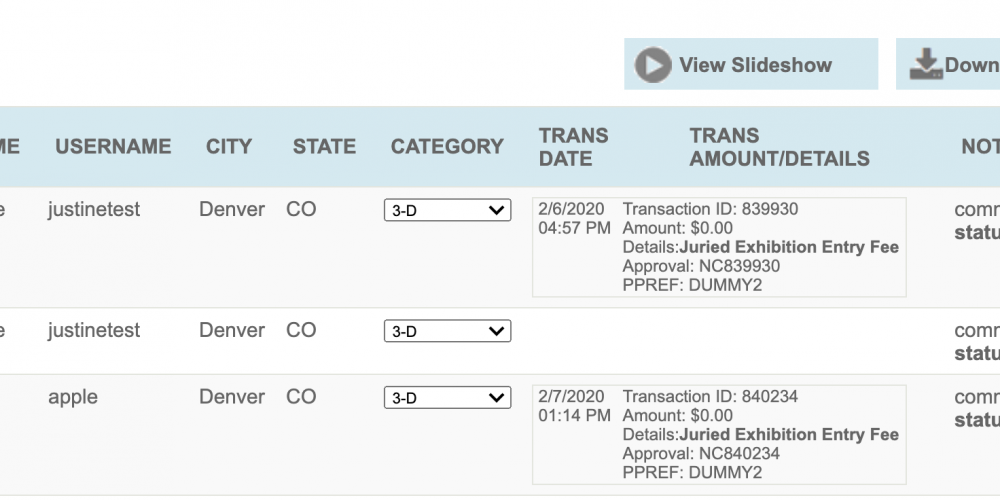
Task: Click the View Slideshow play icon
Action: tap(652, 64)
